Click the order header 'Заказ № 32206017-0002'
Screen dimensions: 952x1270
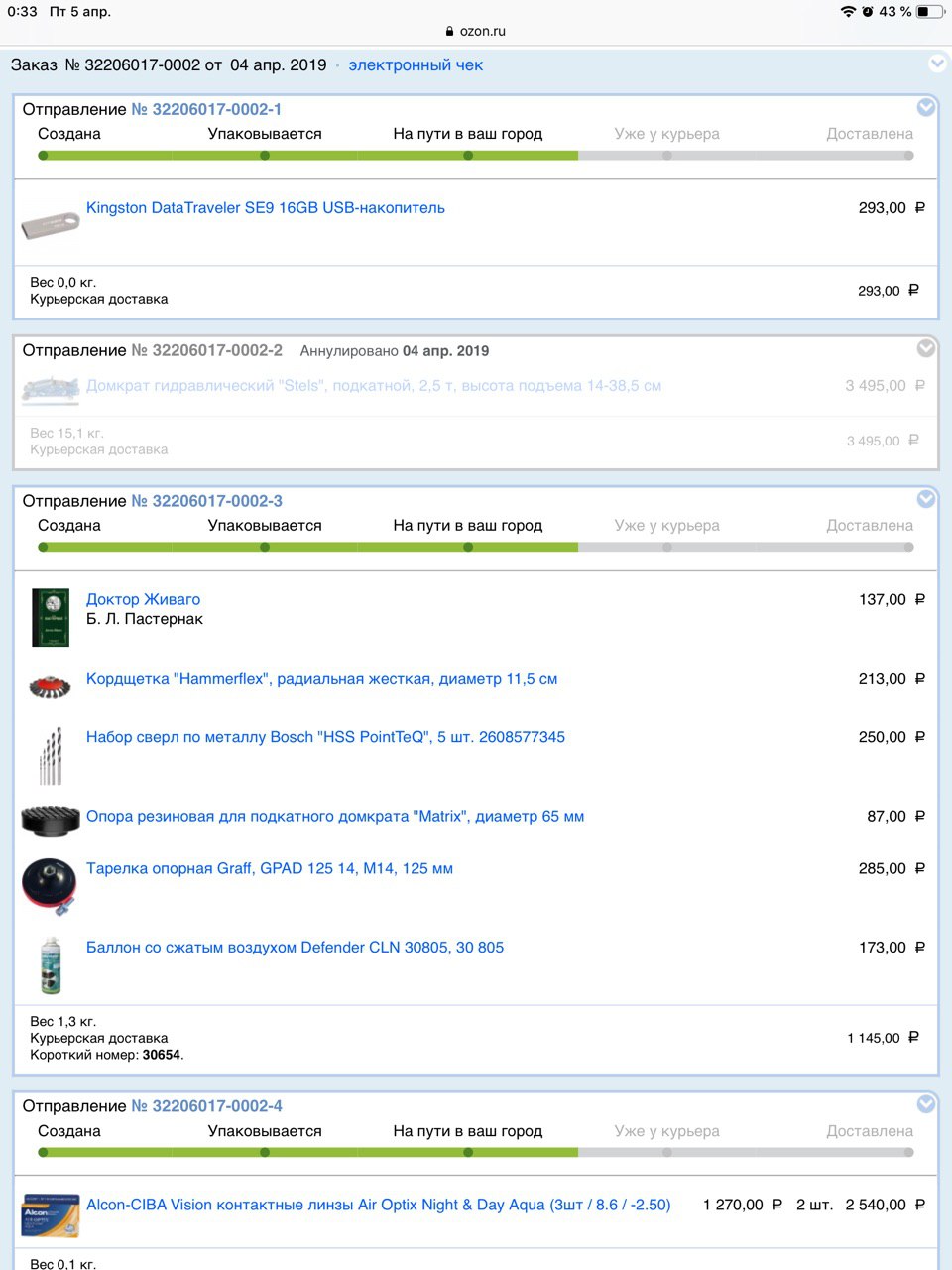pyautogui.click(x=105, y=65)
